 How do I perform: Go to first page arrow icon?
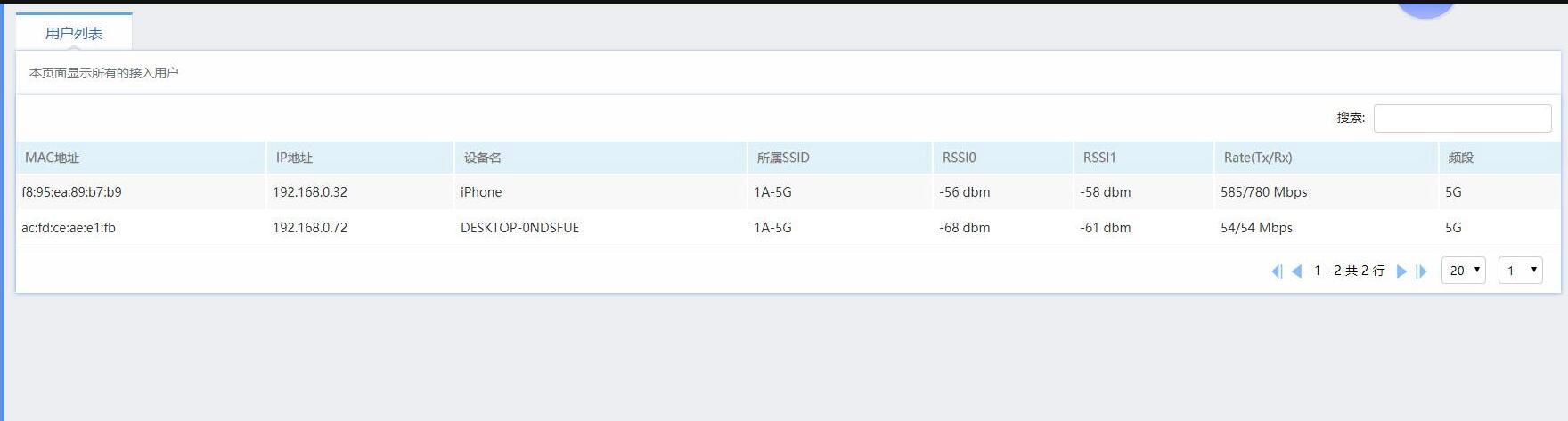point(1277,271)
